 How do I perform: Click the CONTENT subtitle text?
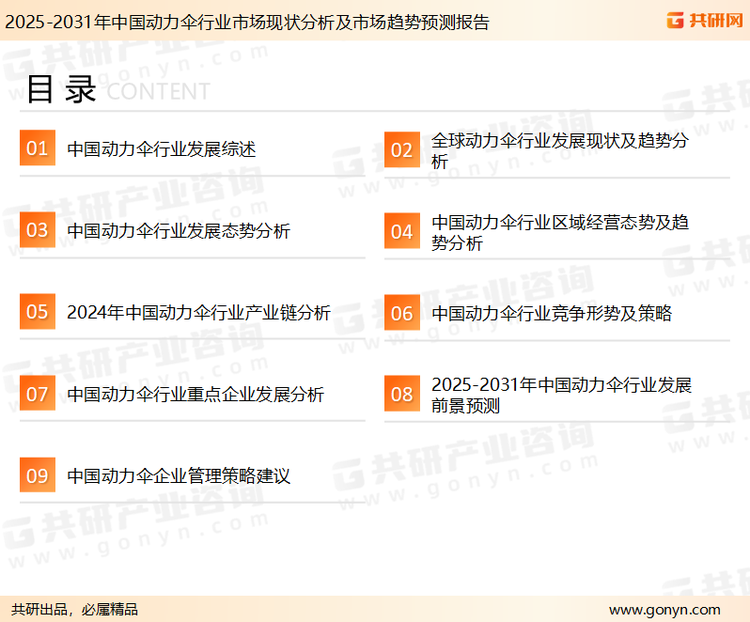point(158,91)
